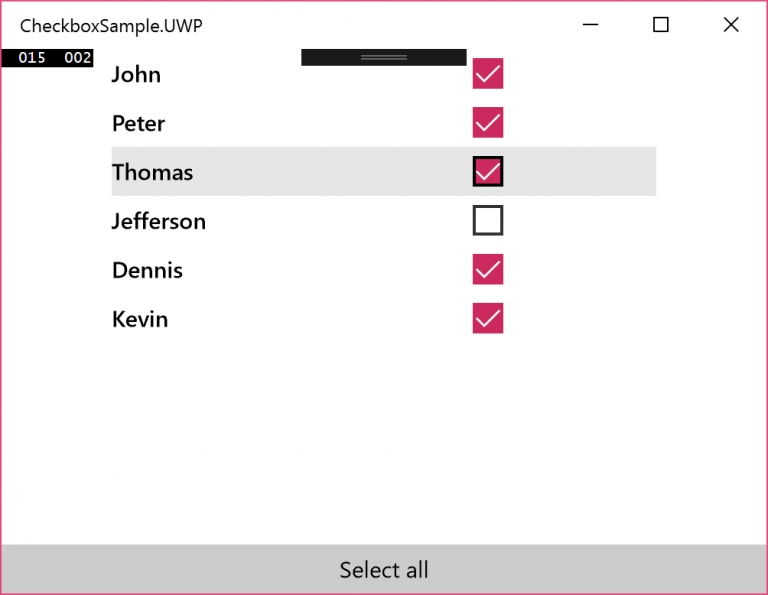Close the CheckboxSample.UWP window

731,24
